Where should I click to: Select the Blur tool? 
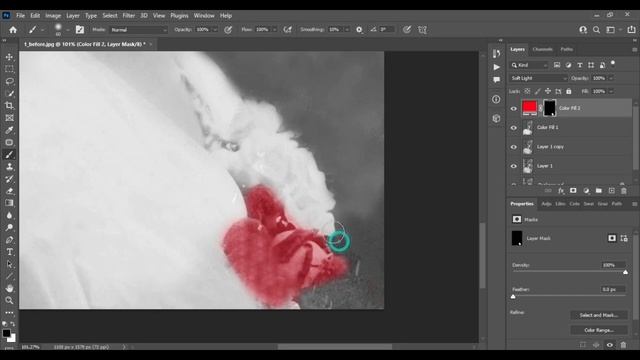(x=9, y=215)
